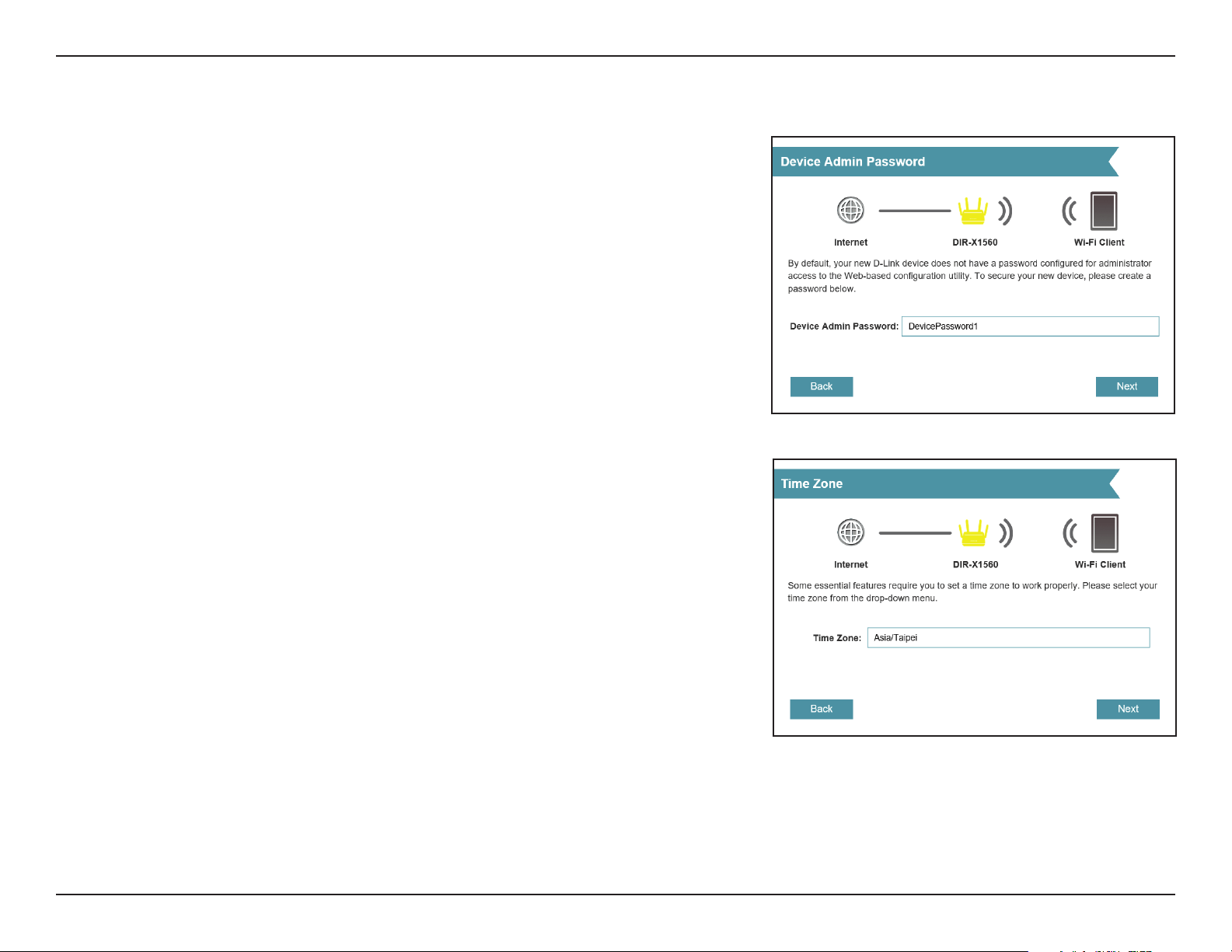Click the "DIR-X1560" label in Time Zone panel

(x=975, y=565)
